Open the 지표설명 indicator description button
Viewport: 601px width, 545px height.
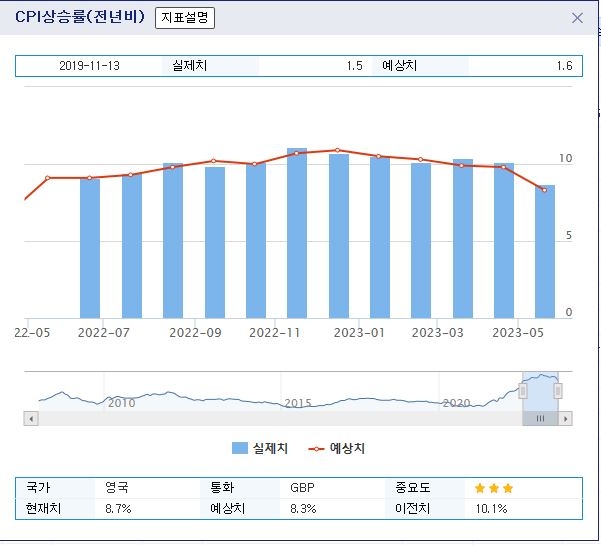tap(185, 18)
